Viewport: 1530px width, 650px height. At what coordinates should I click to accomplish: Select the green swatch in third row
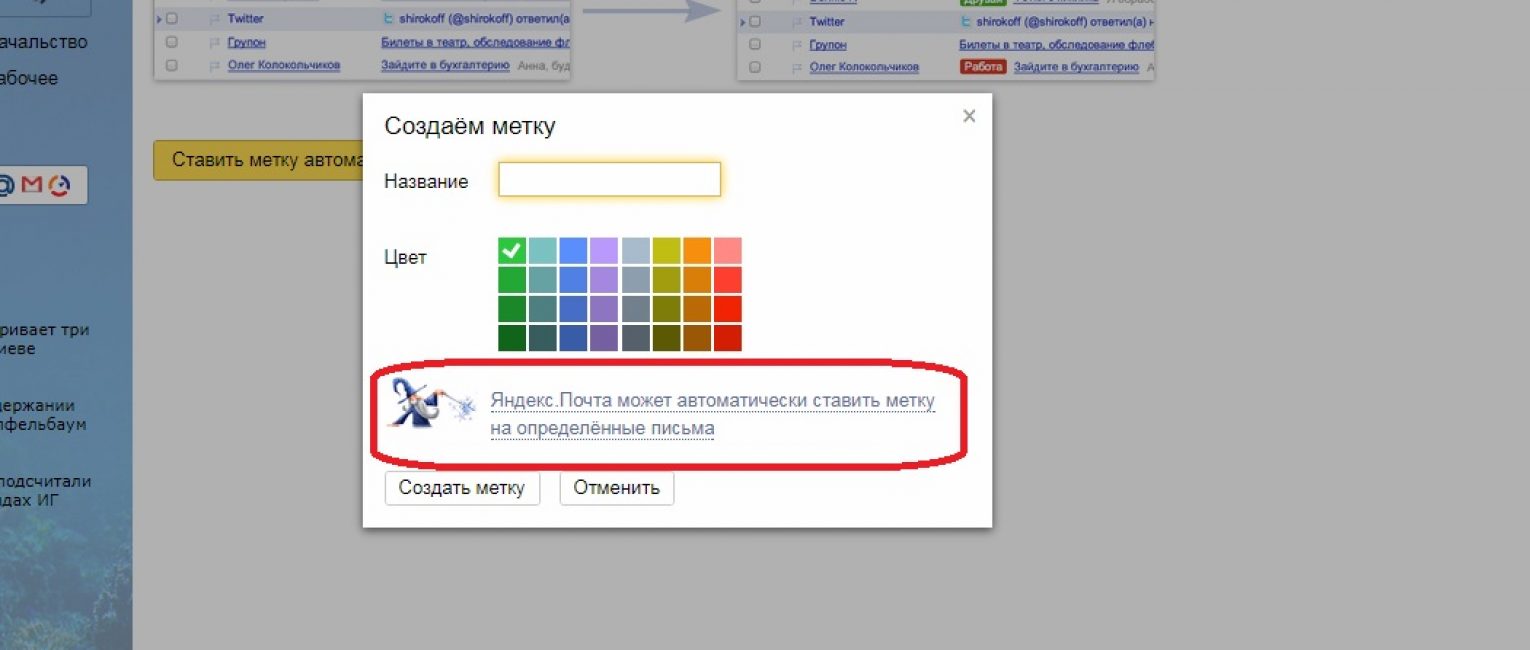click(512, 309)
